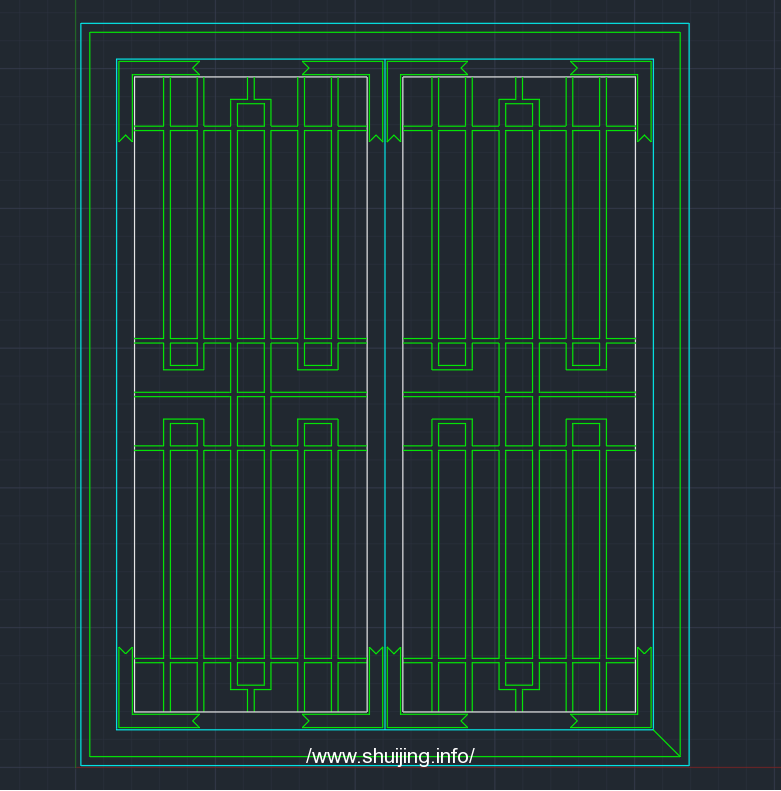Select the diagonal green line at frame corner
Screen dimensions: 781x791
[x=667, y=743]
